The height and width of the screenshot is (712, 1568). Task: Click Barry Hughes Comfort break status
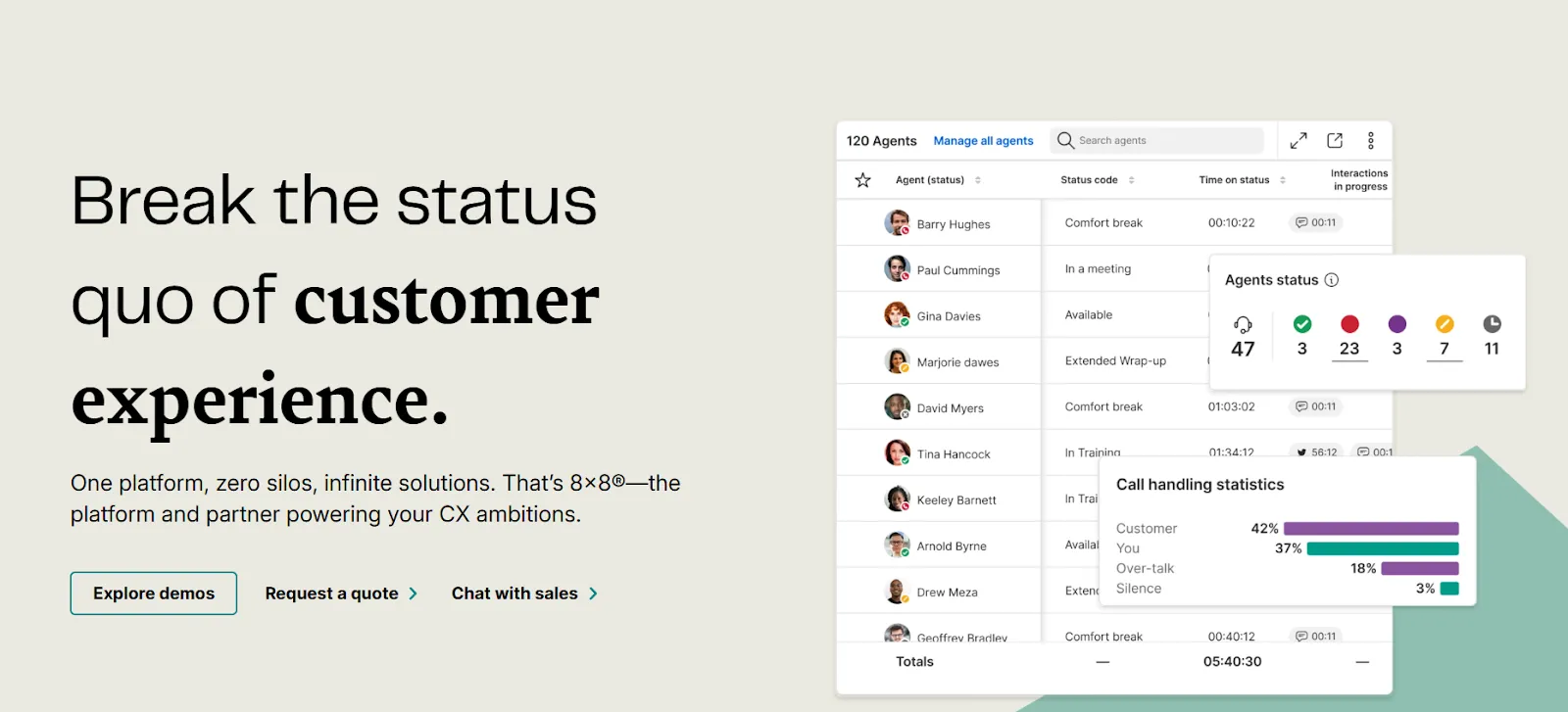1103,223
